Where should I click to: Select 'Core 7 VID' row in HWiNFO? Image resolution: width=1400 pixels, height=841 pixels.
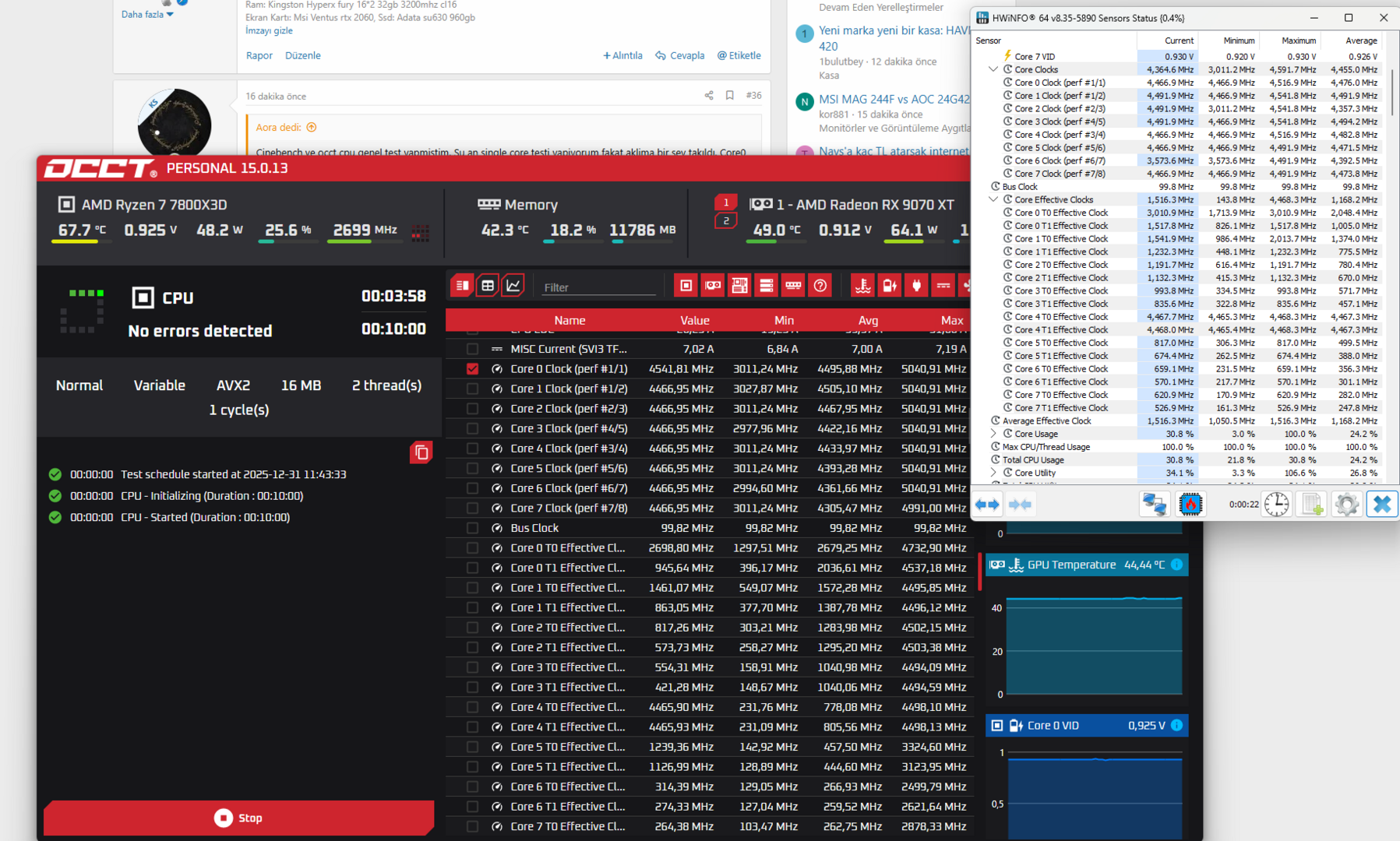pos(1180,56)
